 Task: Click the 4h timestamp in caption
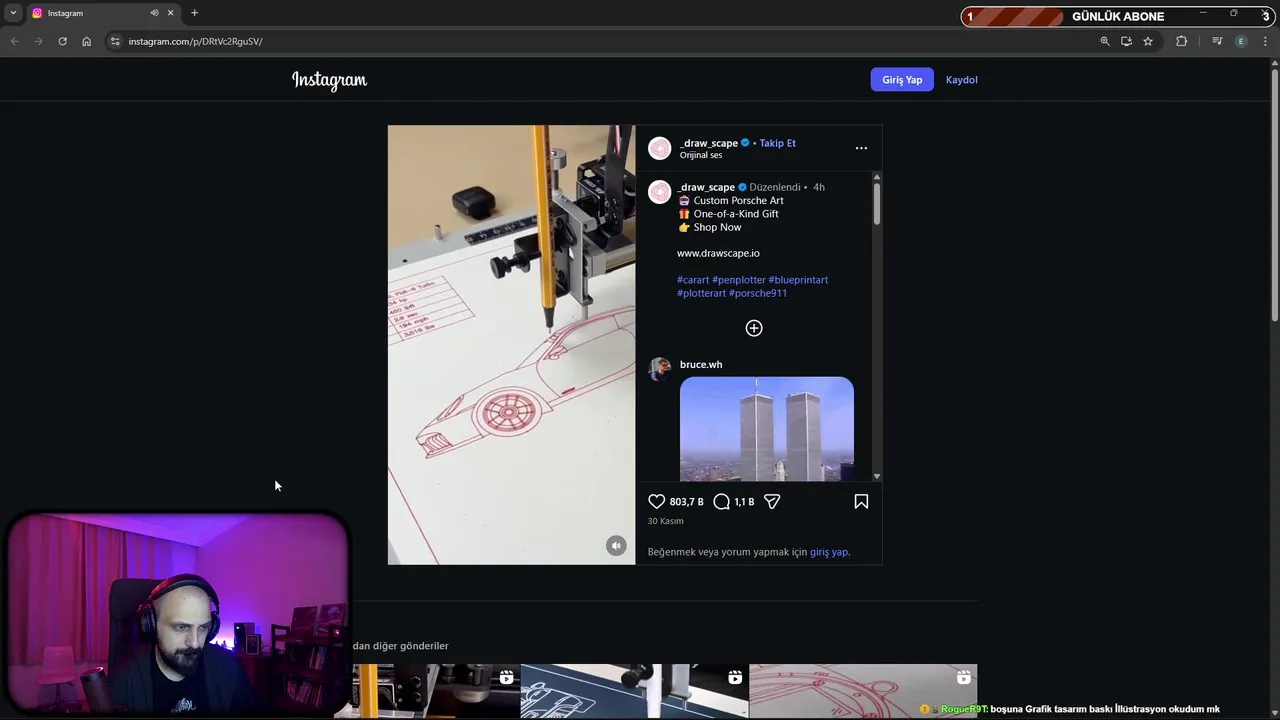(x=819, y=187)
